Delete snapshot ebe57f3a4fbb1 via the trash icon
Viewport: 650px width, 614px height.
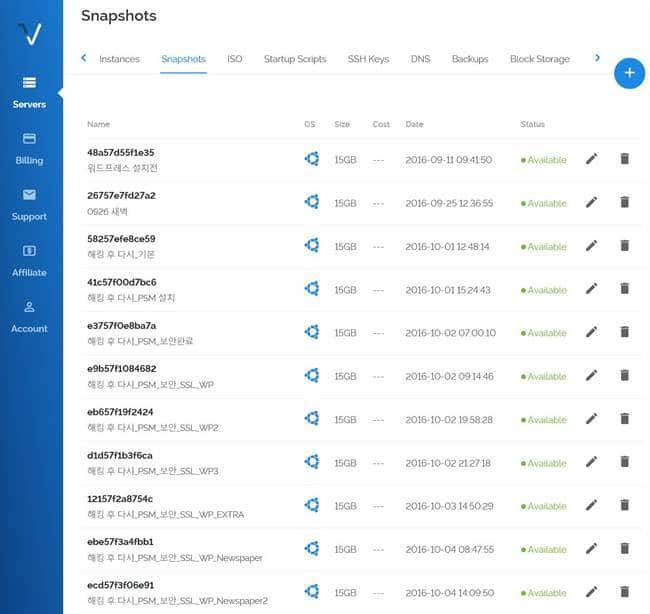[625, 549]
